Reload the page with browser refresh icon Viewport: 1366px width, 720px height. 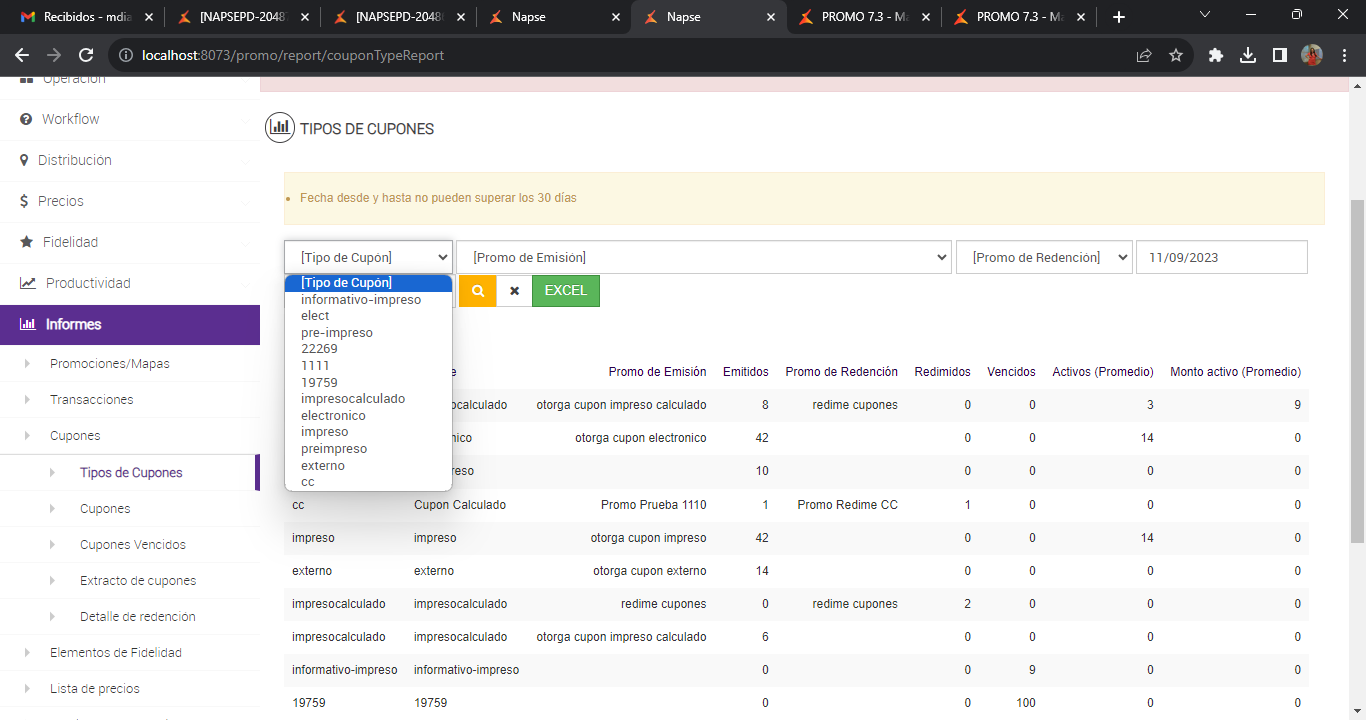click(x=86, y=56)
